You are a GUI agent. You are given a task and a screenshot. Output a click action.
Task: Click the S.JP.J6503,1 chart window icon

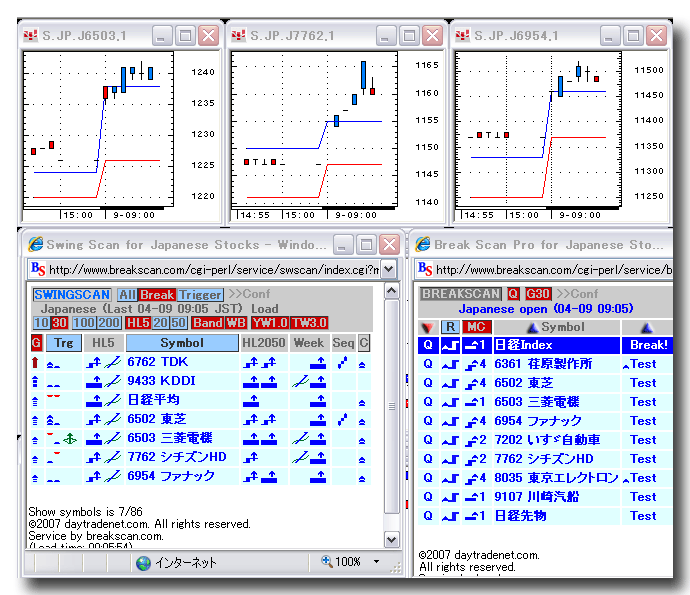pyautogui.click(x=30, y=35)
